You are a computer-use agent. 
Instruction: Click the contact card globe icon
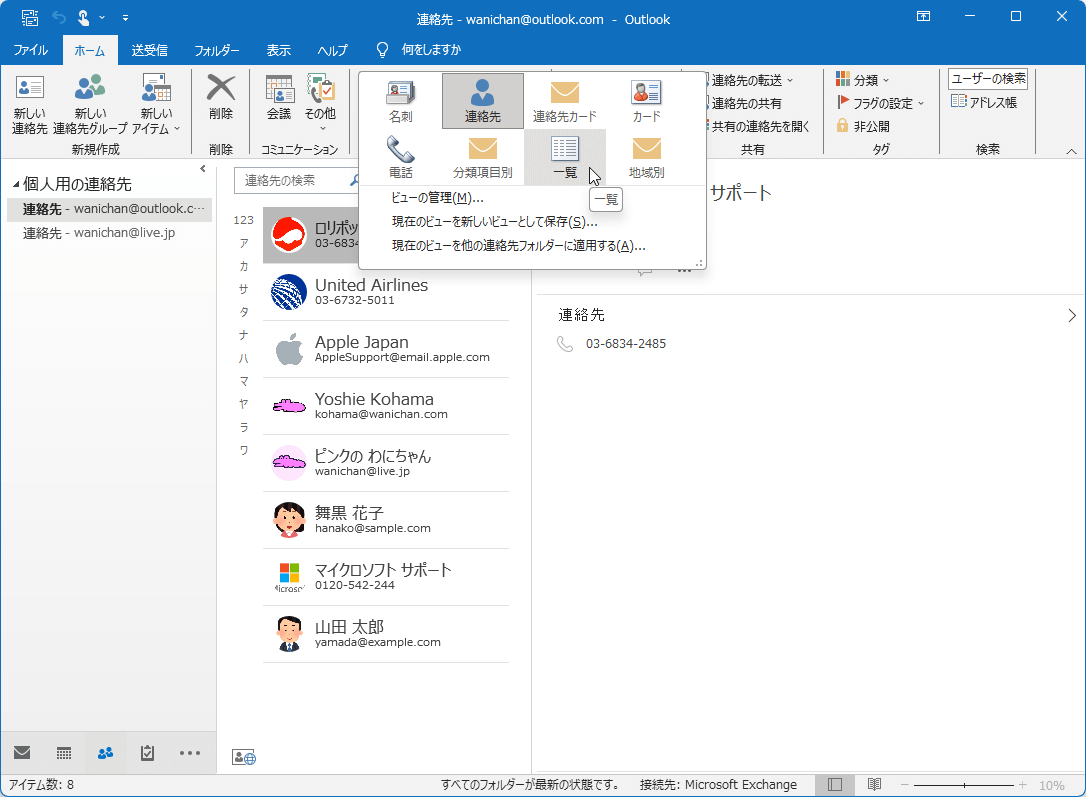coord(244,757)
